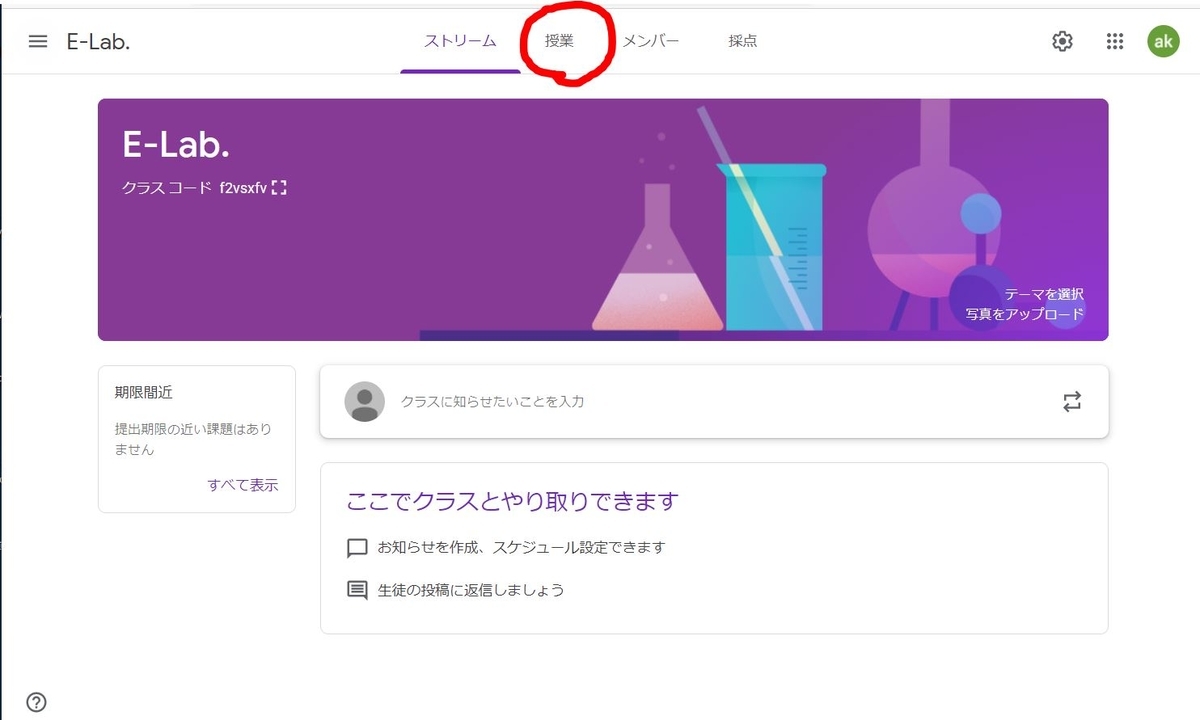
Task: Open the メンバー tab
Action: tap(651, 42)
